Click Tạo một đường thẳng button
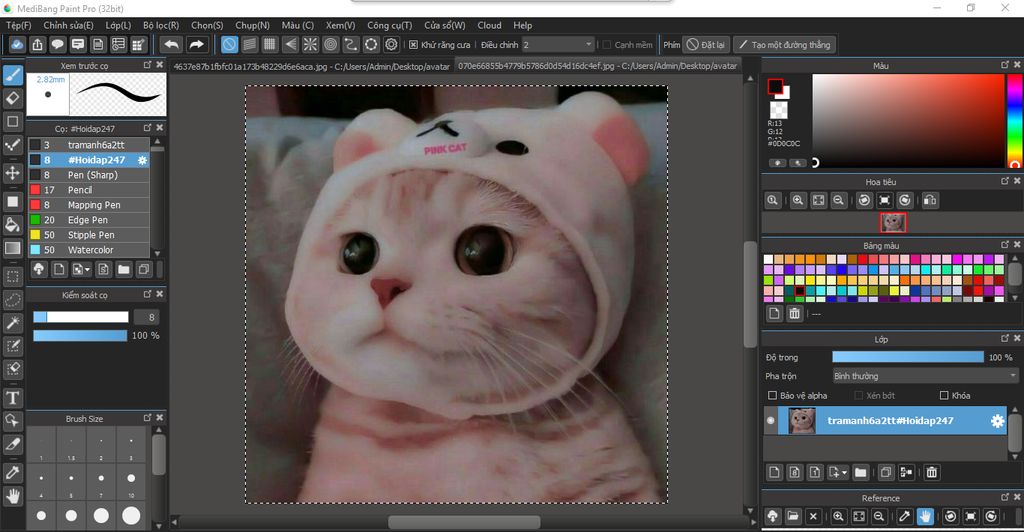This screenshot has width=1024, height=532. point(784,44)
